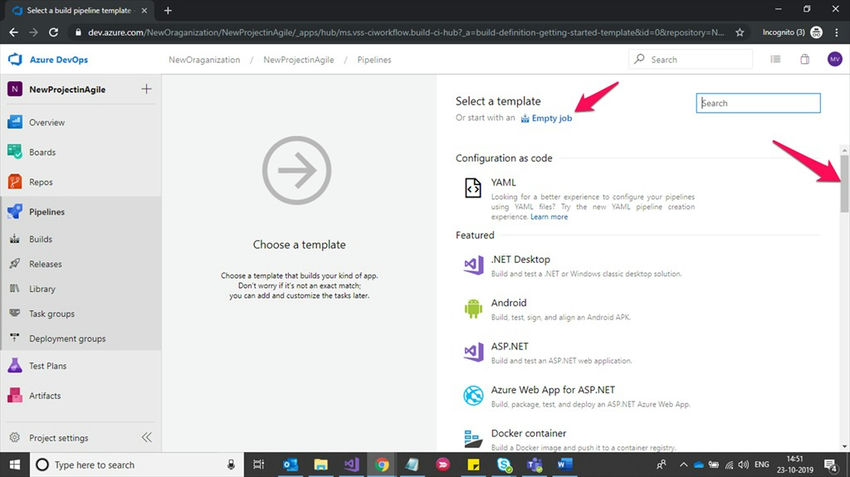Open Deployment groups under Pipelines
Image resolution: width=850 pixels, height=477 pixels.
coord(67,339)
